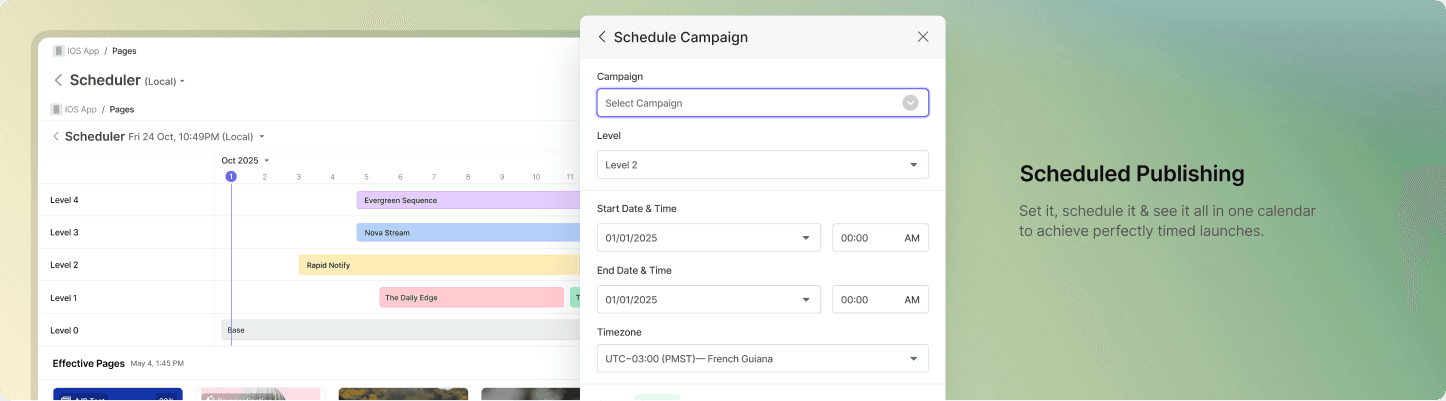Viewport: 1446px width, 401px height.
Task: Click the Start time 00:00 AM field
Action: coord(880,238)
